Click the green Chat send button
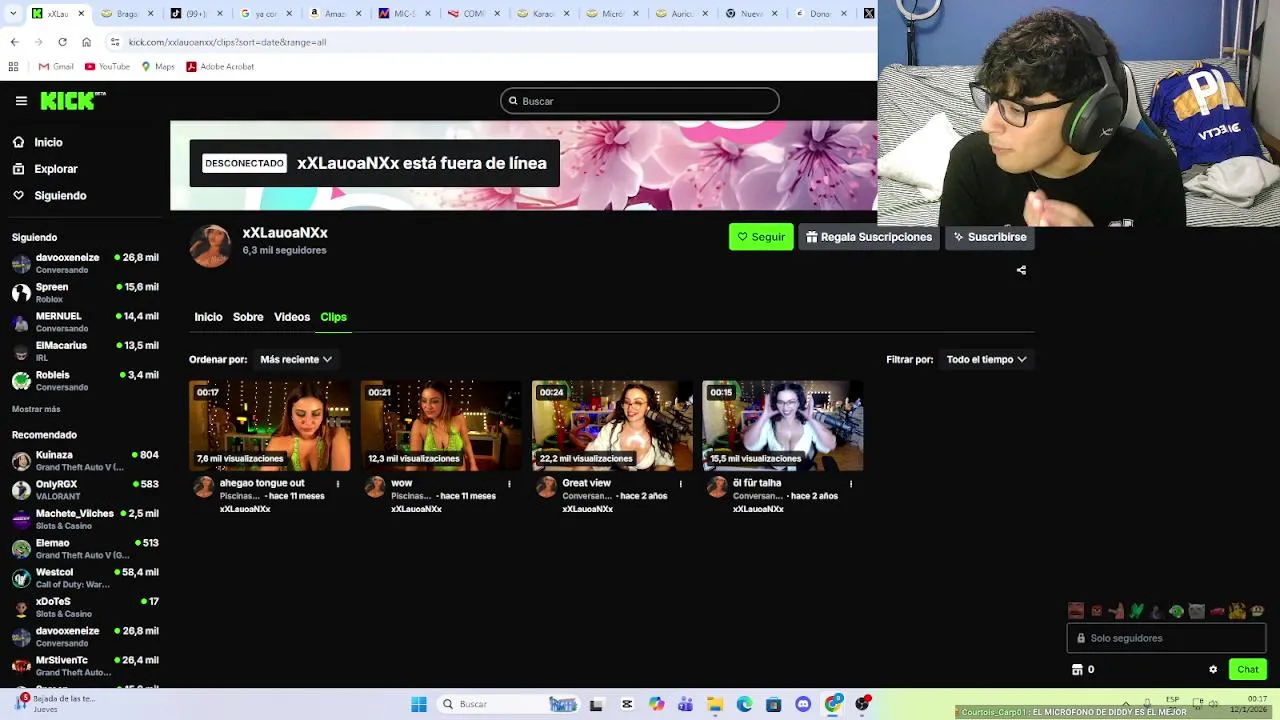 [1248, 670]
